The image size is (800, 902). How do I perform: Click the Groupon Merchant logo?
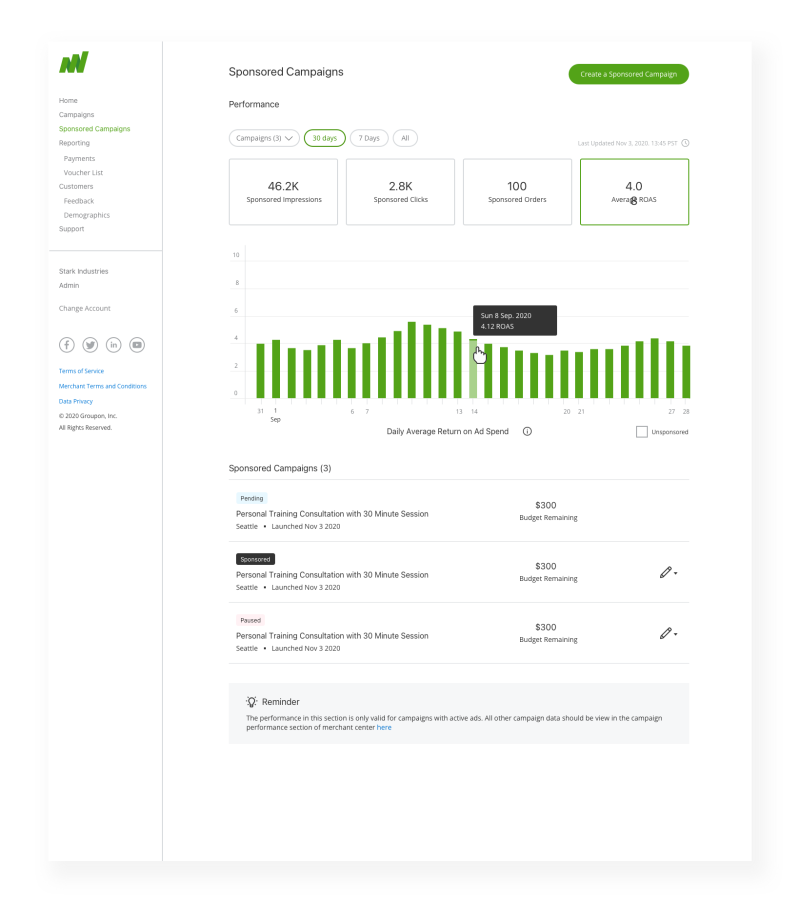pos(73,63)
